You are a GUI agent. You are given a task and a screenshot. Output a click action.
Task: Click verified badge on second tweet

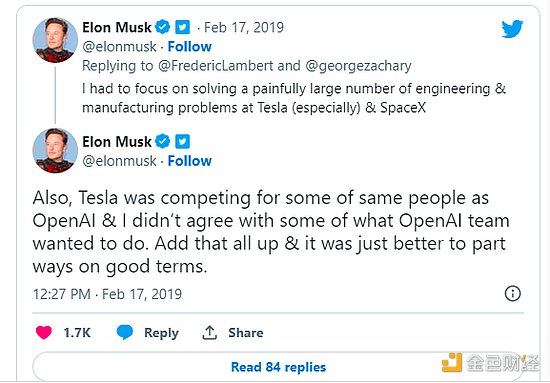point(162,141)
